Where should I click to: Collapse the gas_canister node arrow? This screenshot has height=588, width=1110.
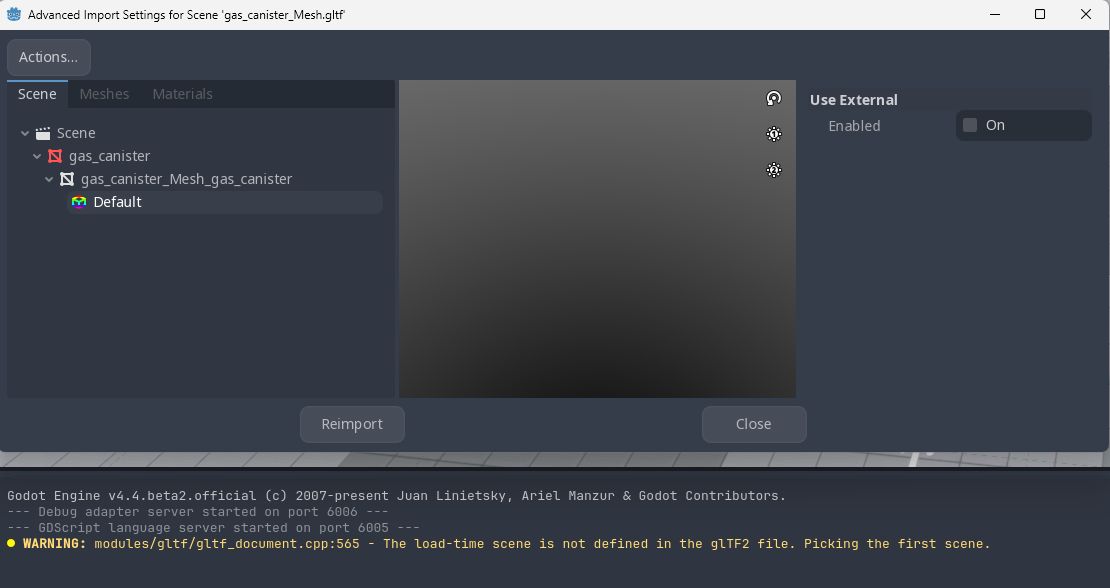click(37, 156)
